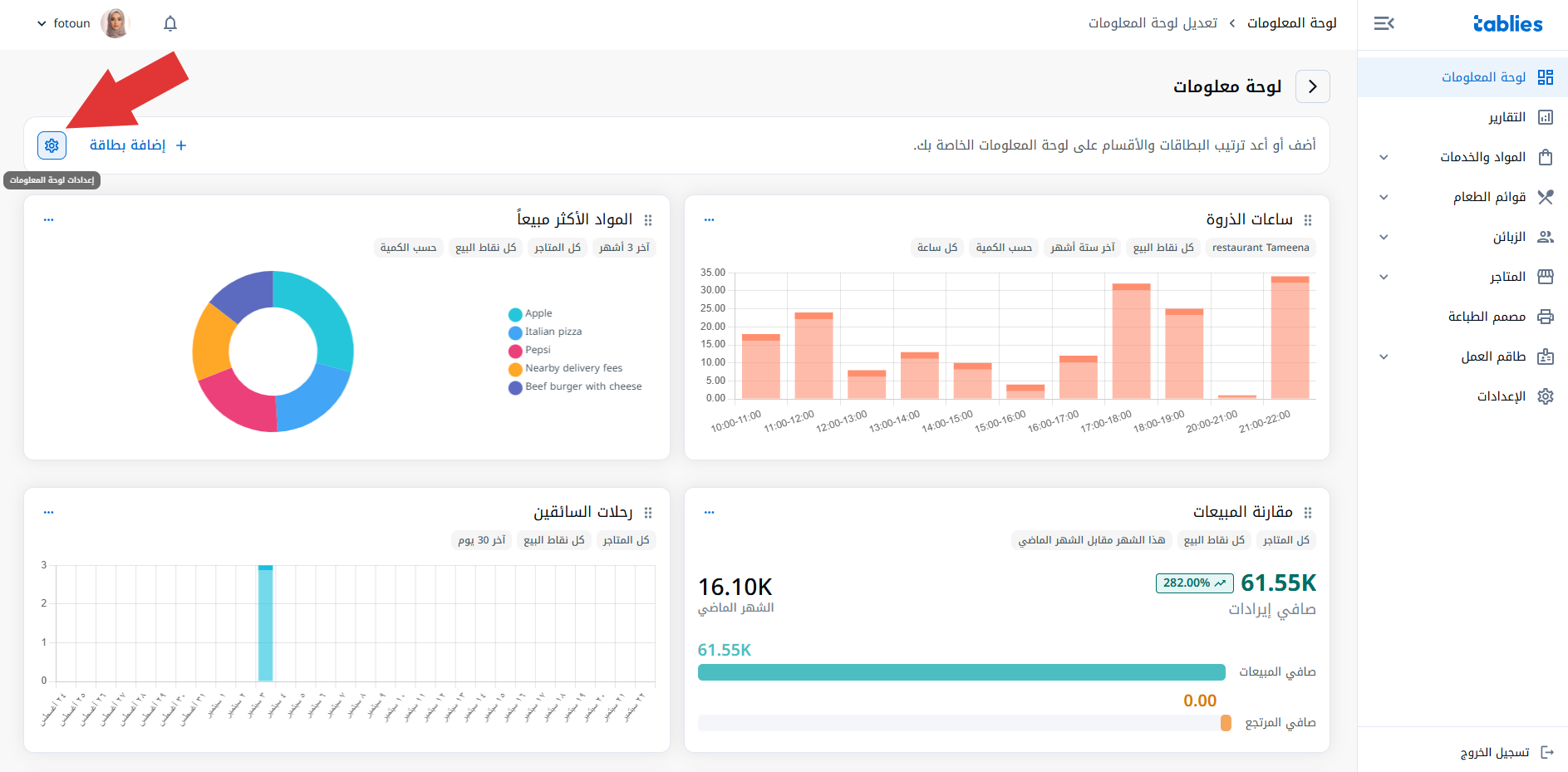This screenshot has height=772, width=1568.
Task: Click the user avatar photo
Action: pyautogui.click(x=116, y=23)
